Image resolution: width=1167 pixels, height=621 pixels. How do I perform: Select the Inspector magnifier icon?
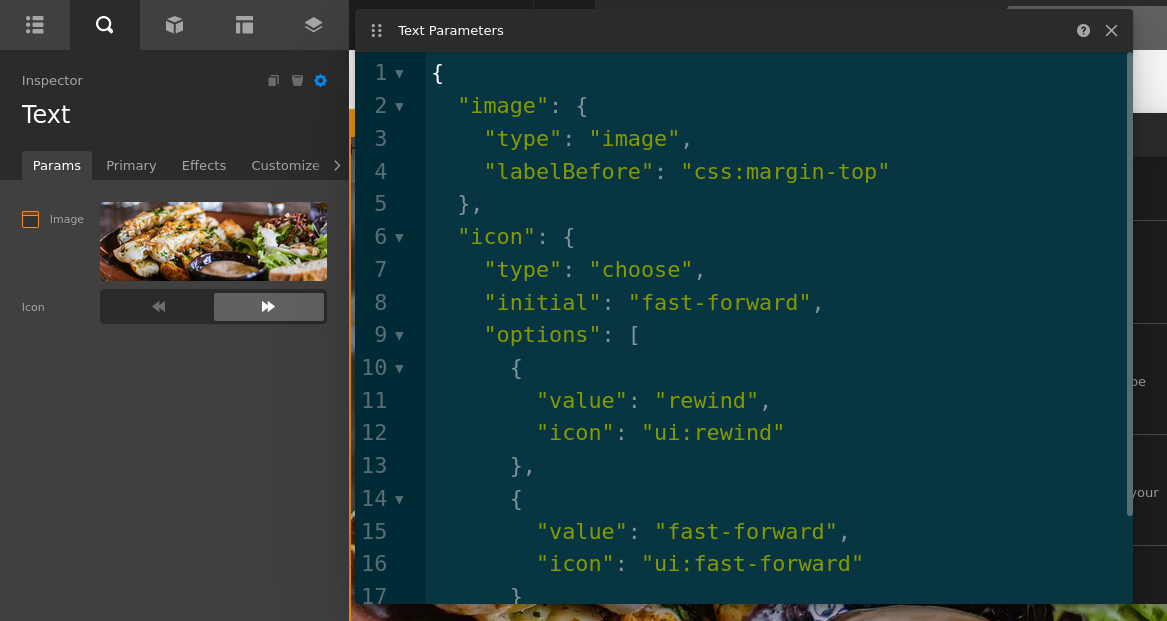pos(104,25)
